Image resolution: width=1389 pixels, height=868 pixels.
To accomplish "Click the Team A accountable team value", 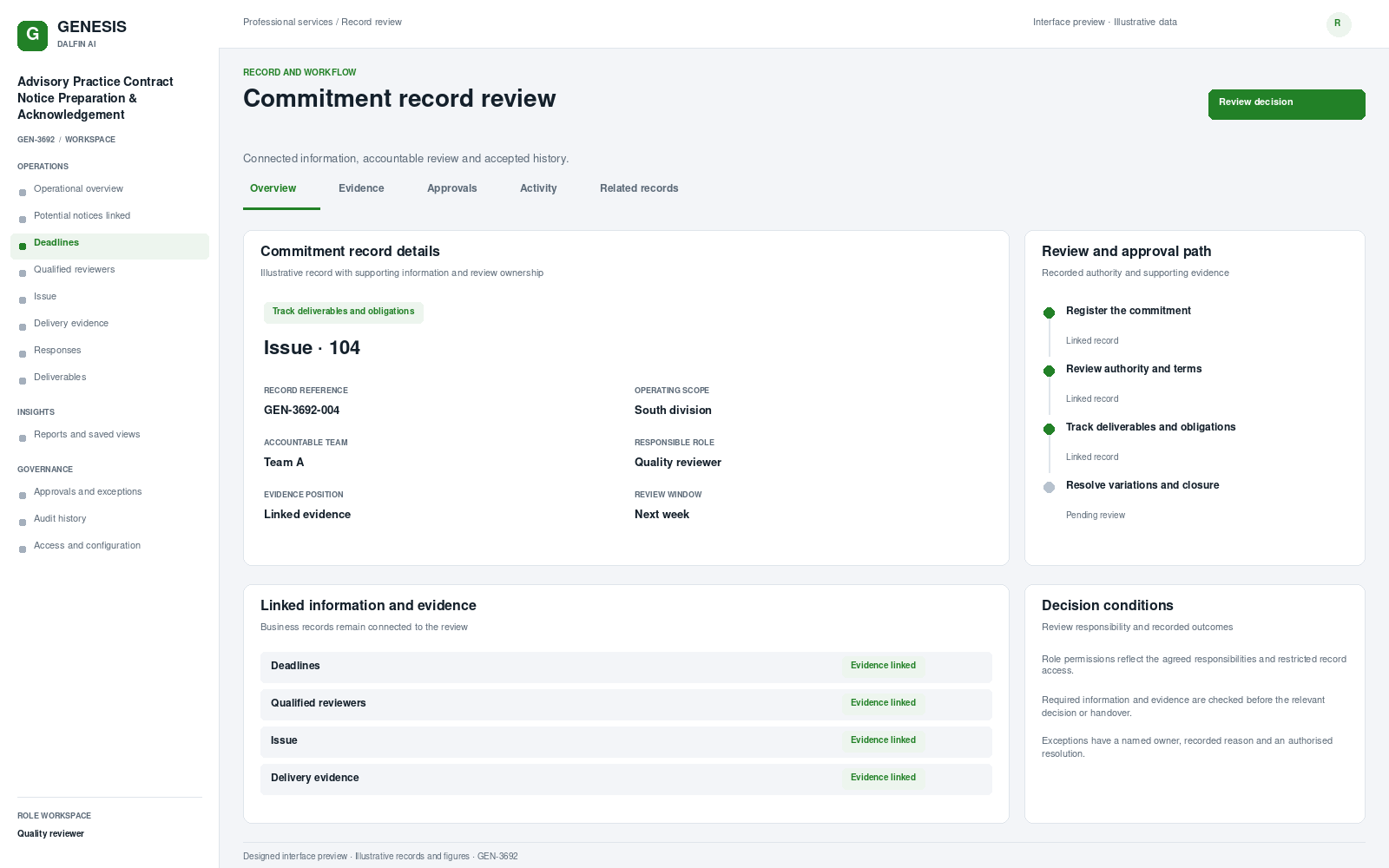I will click(x=284, y=463).
